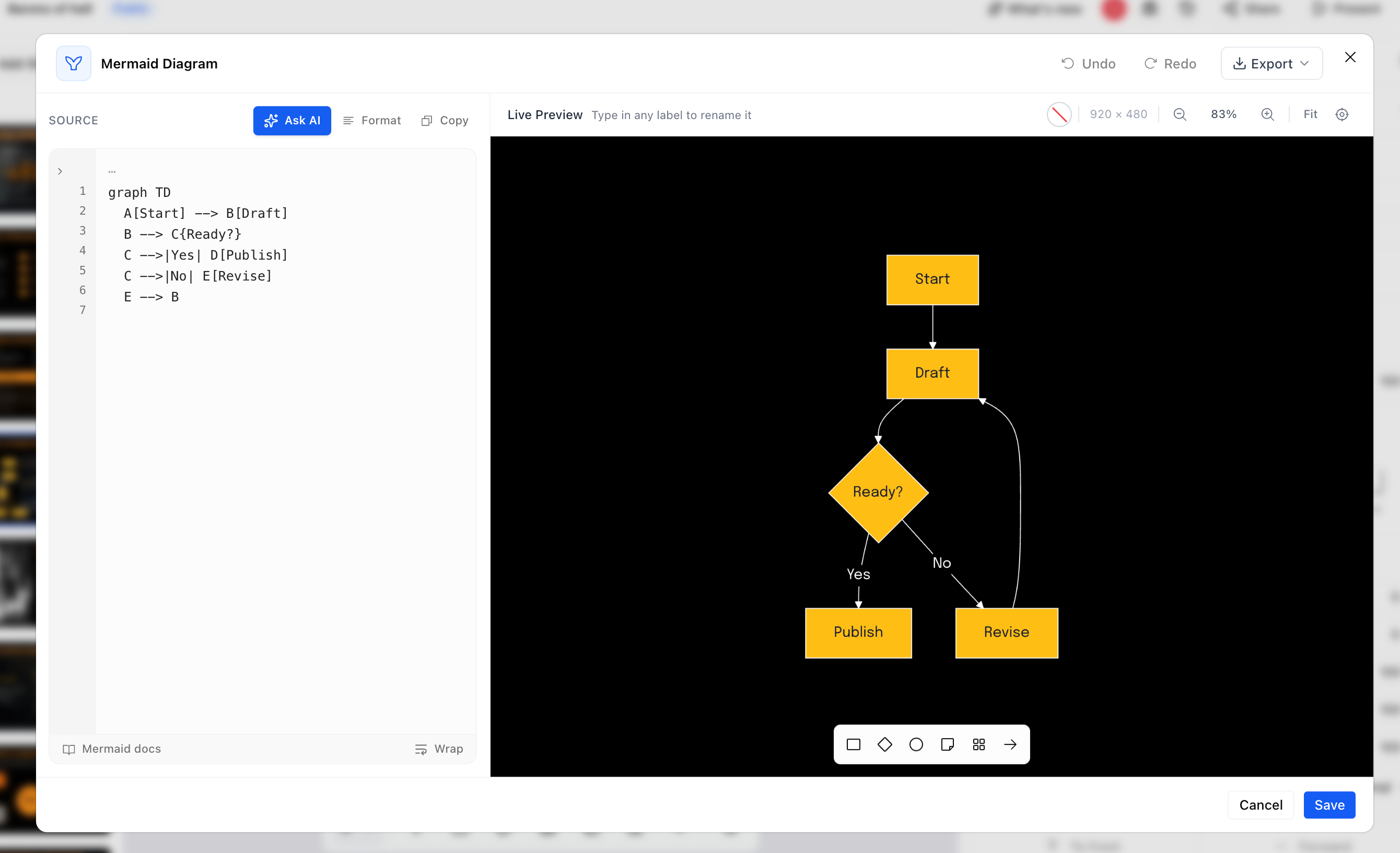Click the No edge label

(941, 563)
